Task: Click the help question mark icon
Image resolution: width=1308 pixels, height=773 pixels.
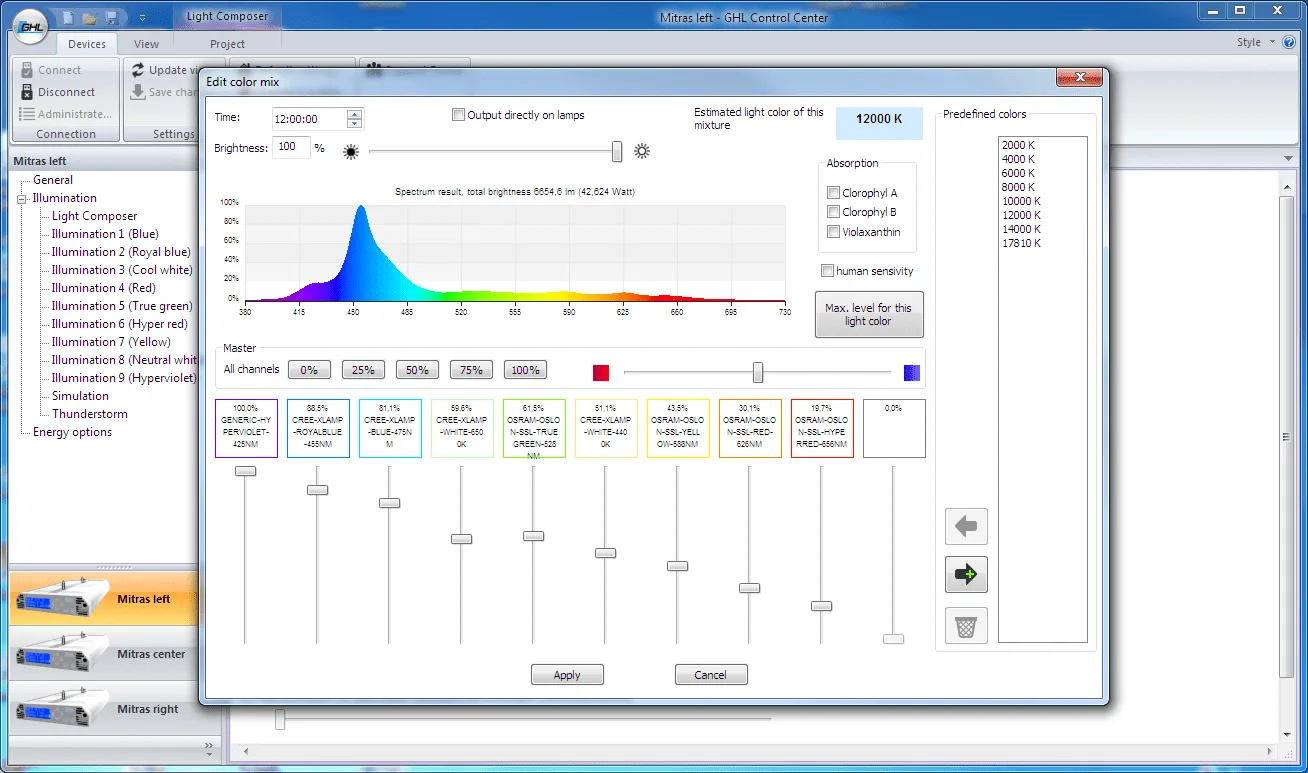Action: pos(1289,42)
